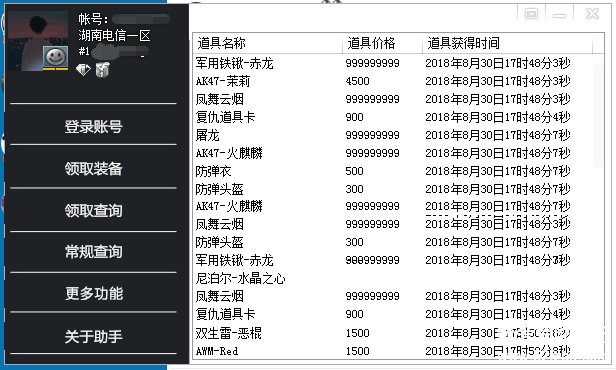This screenshot has width=616, height=370.
Task: Sort by the 道具获得时间 column header
Action: pos(507,43)
